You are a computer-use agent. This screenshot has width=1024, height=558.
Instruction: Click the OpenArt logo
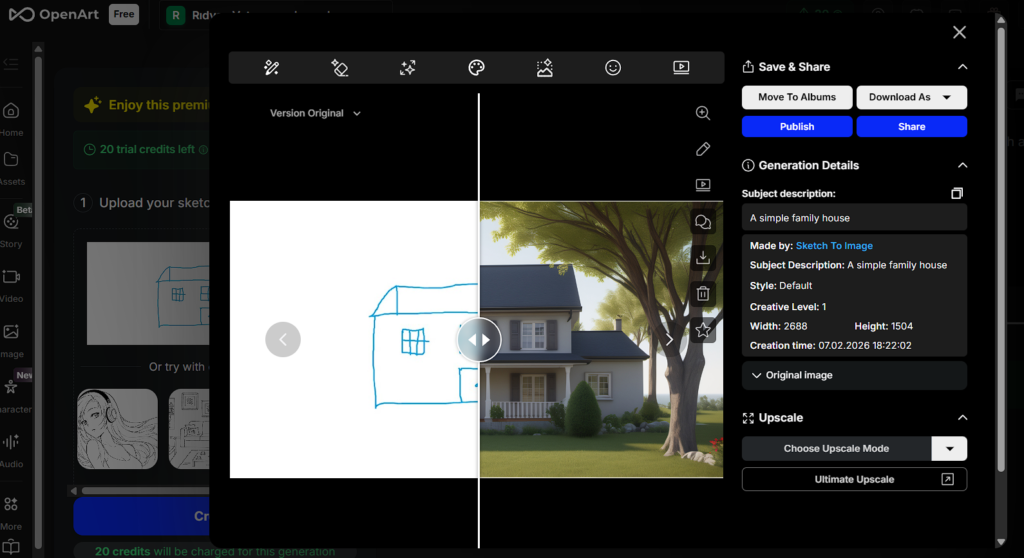54,14
